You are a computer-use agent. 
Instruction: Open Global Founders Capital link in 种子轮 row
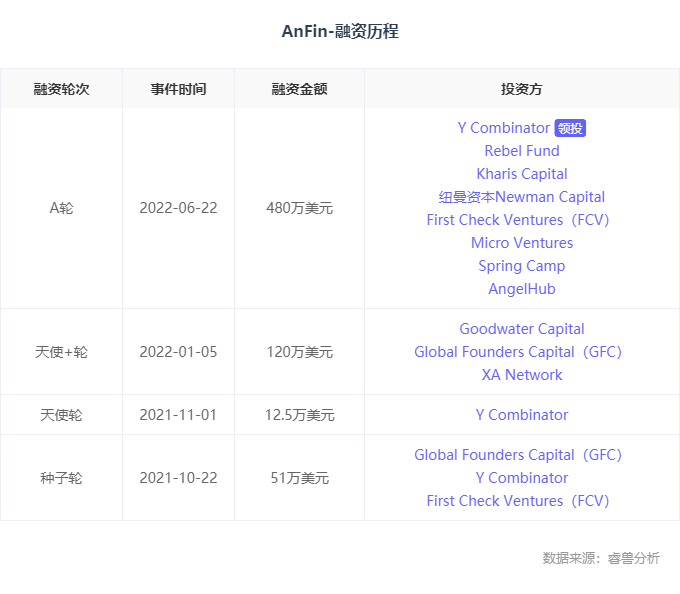[x=518, y=455]
